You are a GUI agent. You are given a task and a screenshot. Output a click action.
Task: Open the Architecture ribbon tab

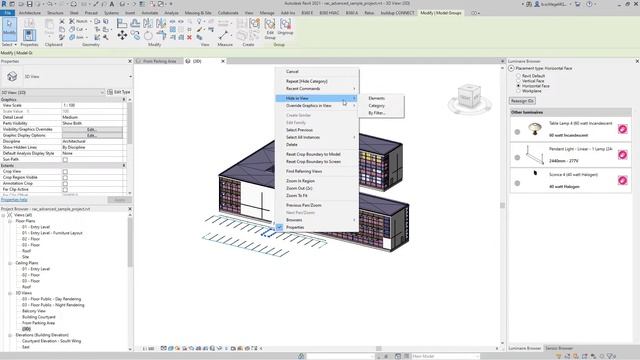(30, 13)
